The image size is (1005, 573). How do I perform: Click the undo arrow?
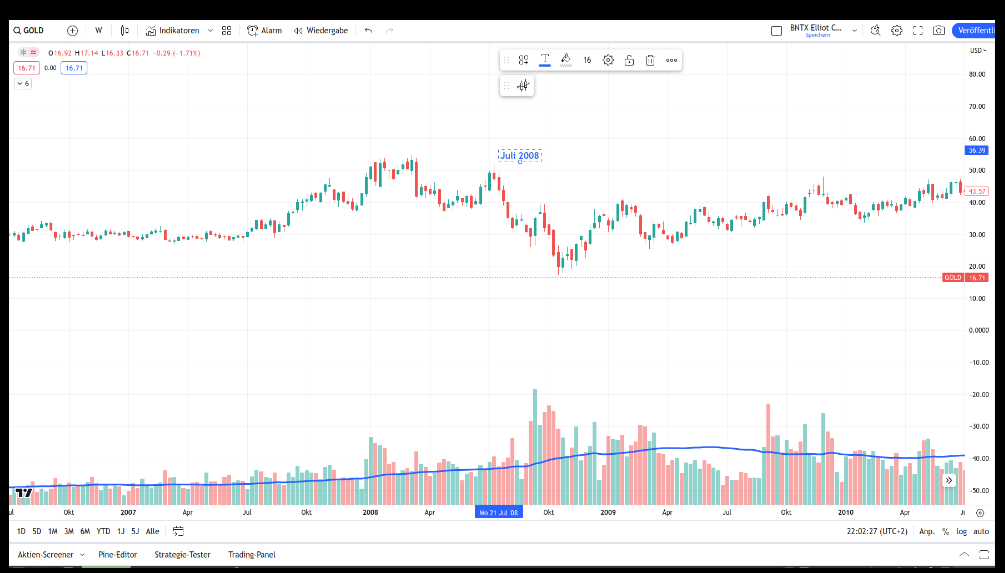[368, 31]
